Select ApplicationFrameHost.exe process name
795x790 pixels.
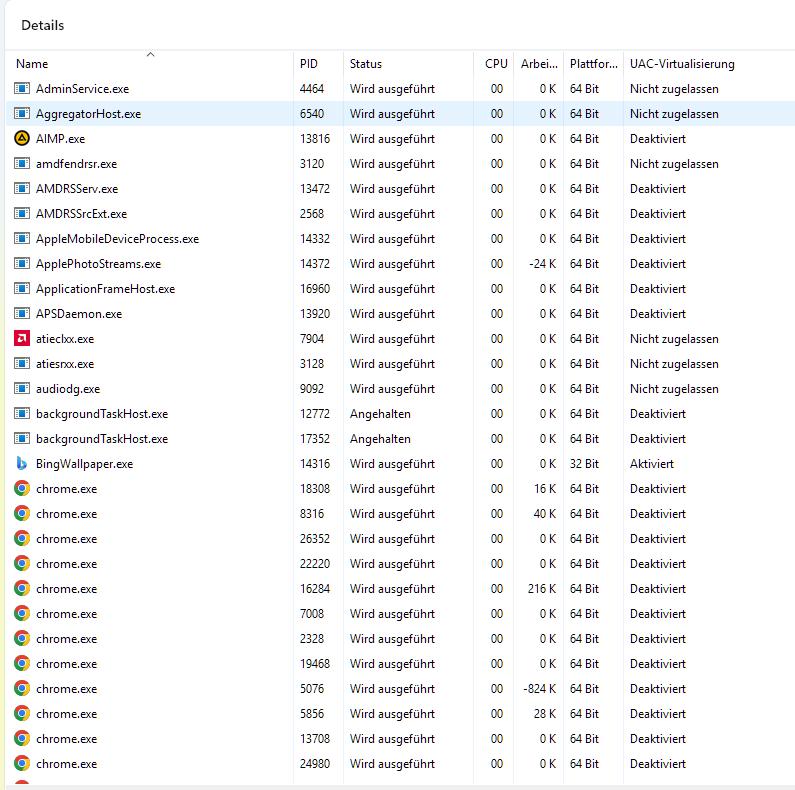[x=105, y=289]
